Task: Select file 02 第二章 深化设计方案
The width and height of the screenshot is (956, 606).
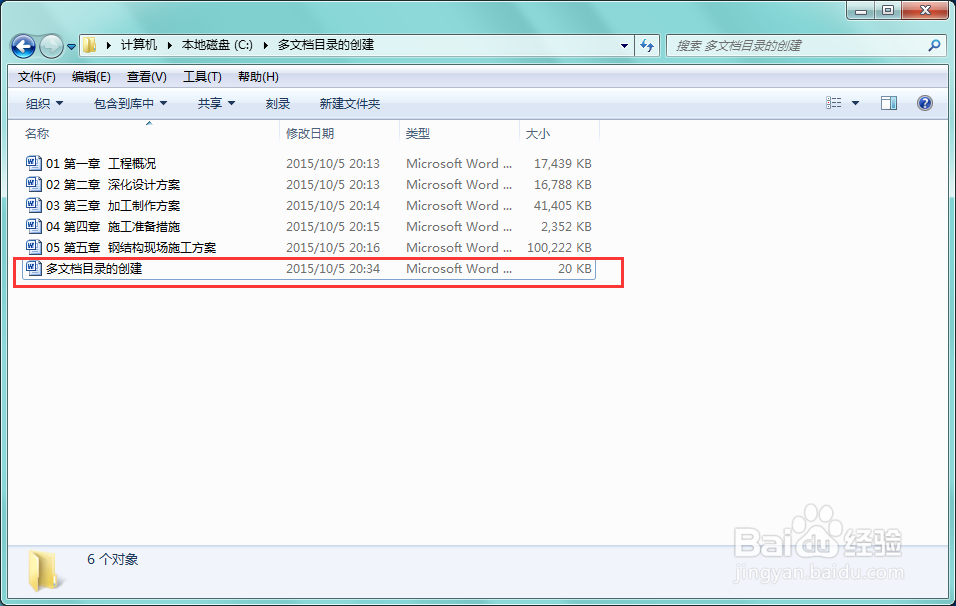Action: point(113,185)
